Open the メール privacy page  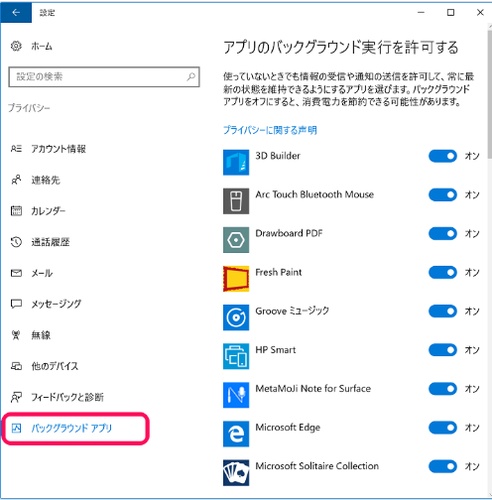point(42,273)
